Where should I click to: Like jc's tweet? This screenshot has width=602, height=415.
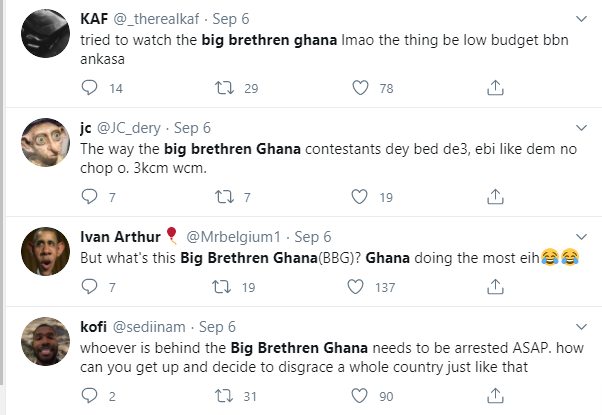tap(360, 197)
